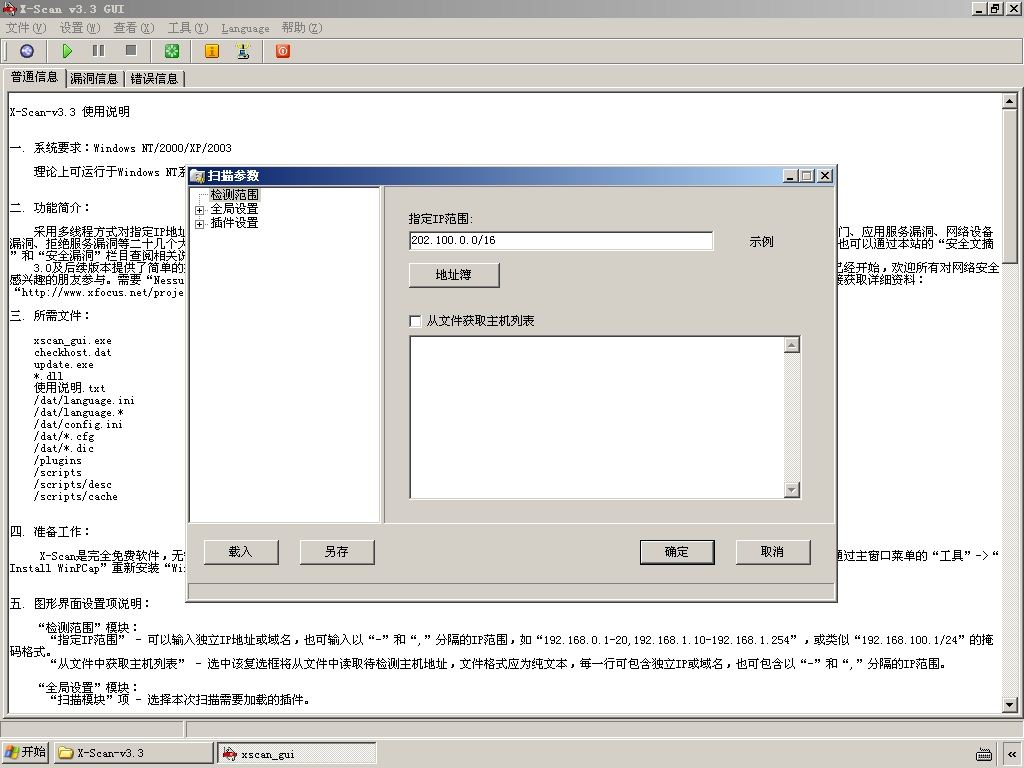Click the yellow info toolbar icon
1024x768 pixels.
click(x=212, y=51)
